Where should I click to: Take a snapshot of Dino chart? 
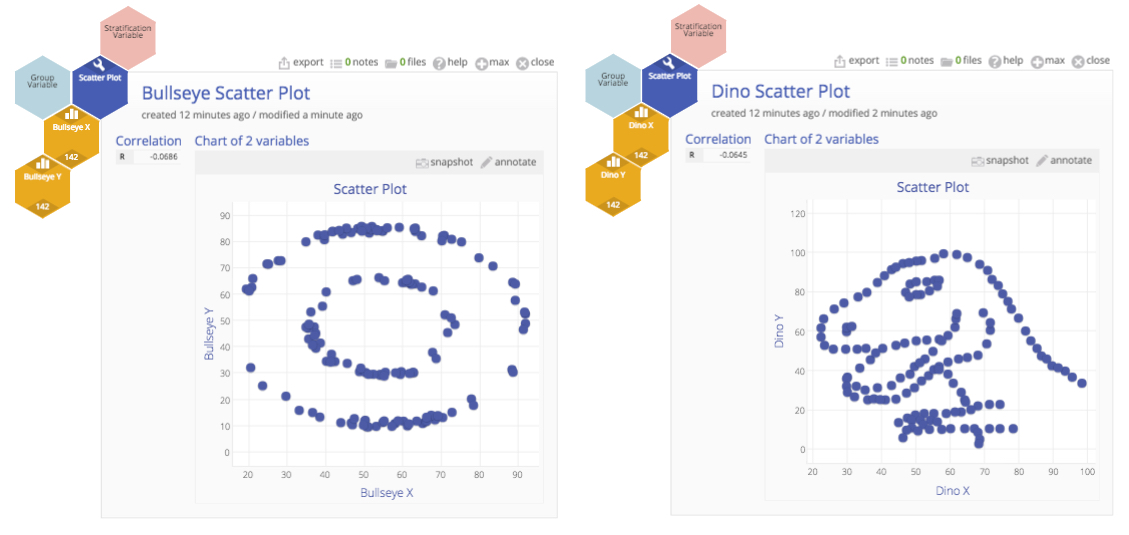coord(1000,161)
